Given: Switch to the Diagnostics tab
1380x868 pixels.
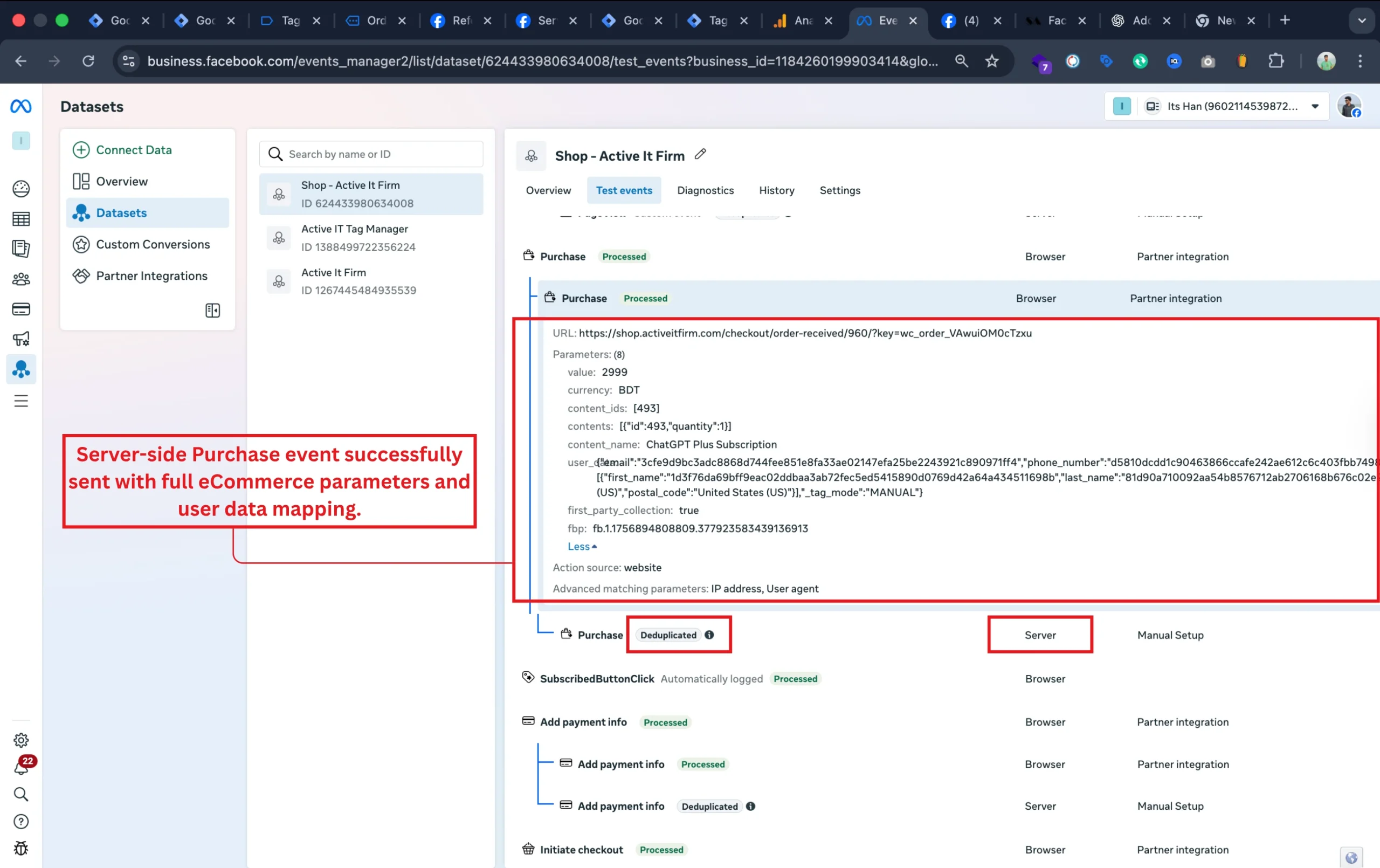Looking at the screenshot, I should pyautogui.click(x=705, y=190).
